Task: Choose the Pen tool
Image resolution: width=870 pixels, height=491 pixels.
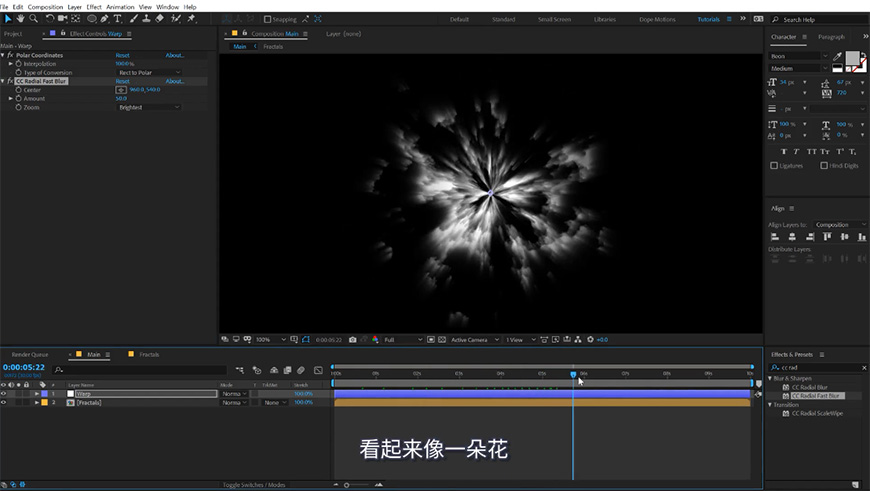Action: tap(105, 18)
